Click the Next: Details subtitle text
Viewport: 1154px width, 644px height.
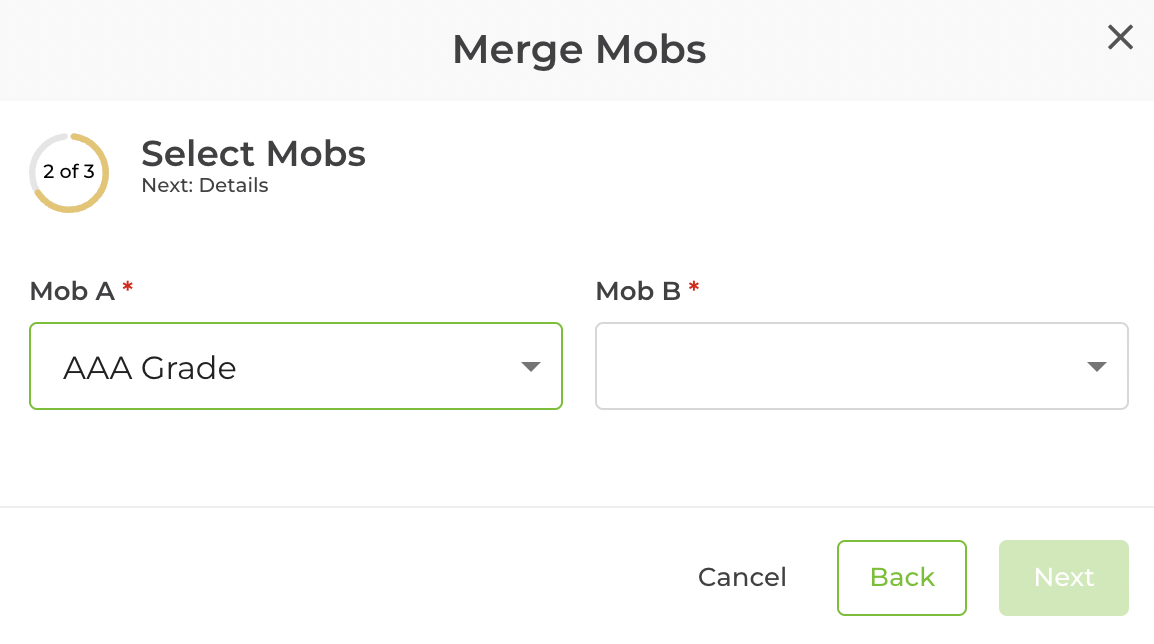point(204,185)
